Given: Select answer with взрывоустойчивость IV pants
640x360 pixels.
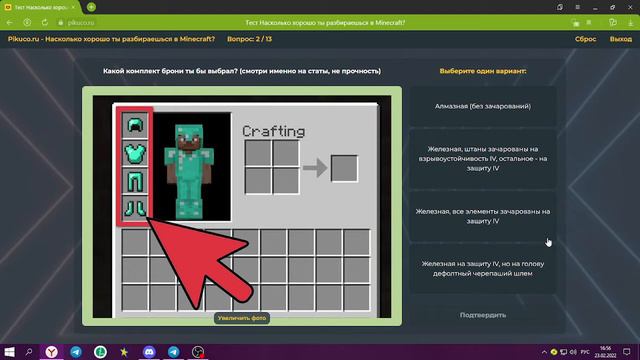Looking at the screenshot, I should click(483, 159).
